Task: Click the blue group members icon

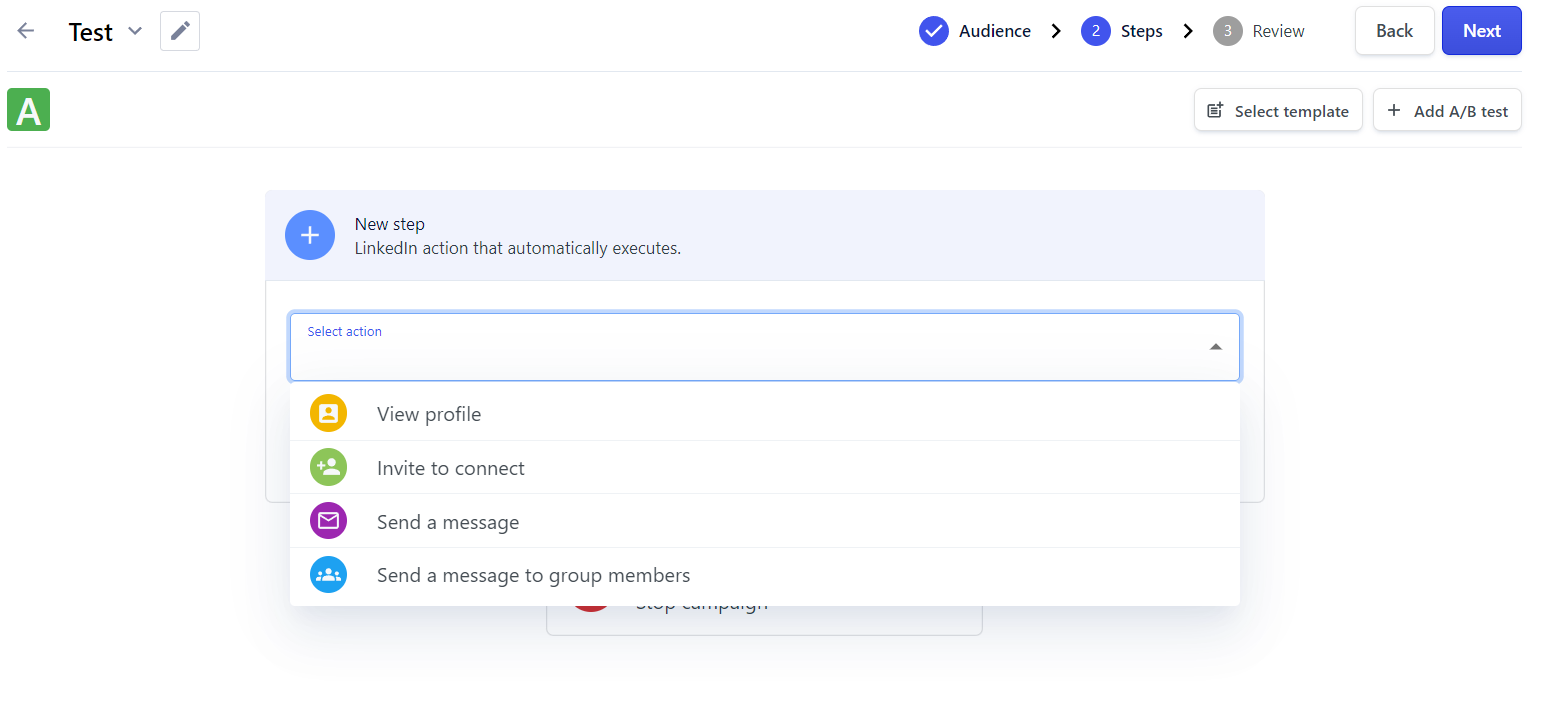Action: coord(328,575)
